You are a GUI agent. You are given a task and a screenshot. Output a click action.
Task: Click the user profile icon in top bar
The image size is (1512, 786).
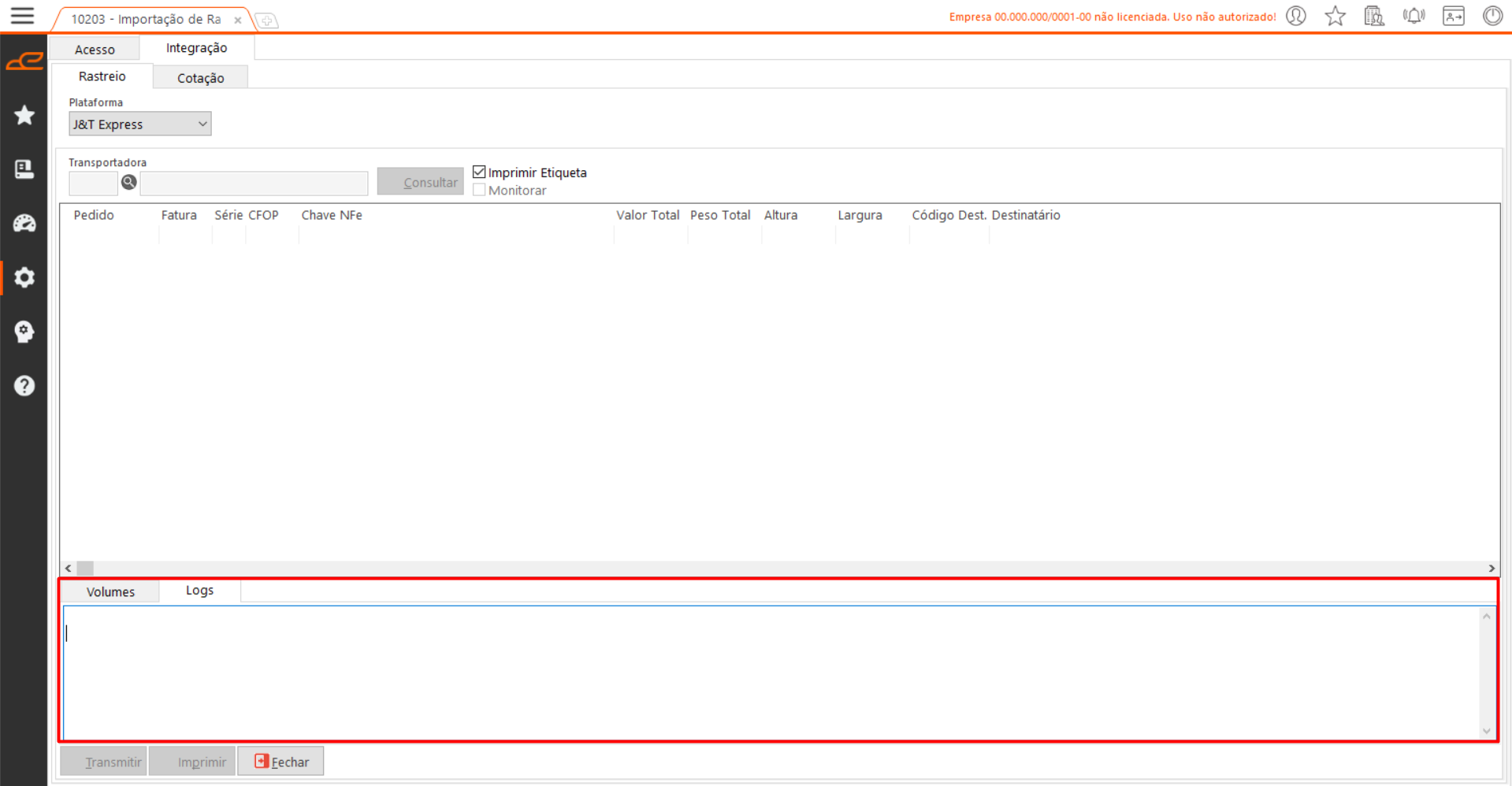tap(1296, 16)
